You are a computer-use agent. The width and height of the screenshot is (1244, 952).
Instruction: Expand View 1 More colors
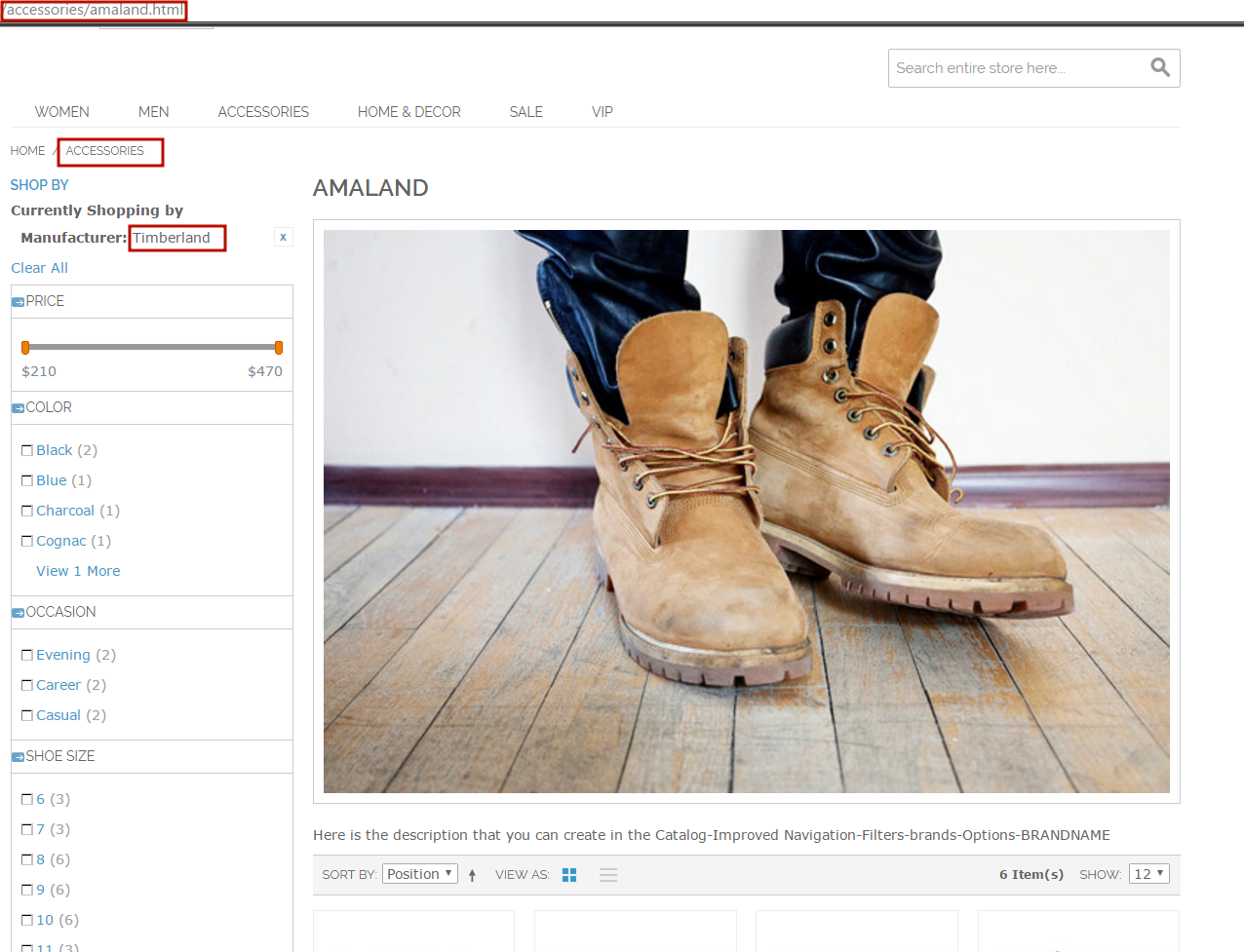pyautogui.click(x=78, y=571)
